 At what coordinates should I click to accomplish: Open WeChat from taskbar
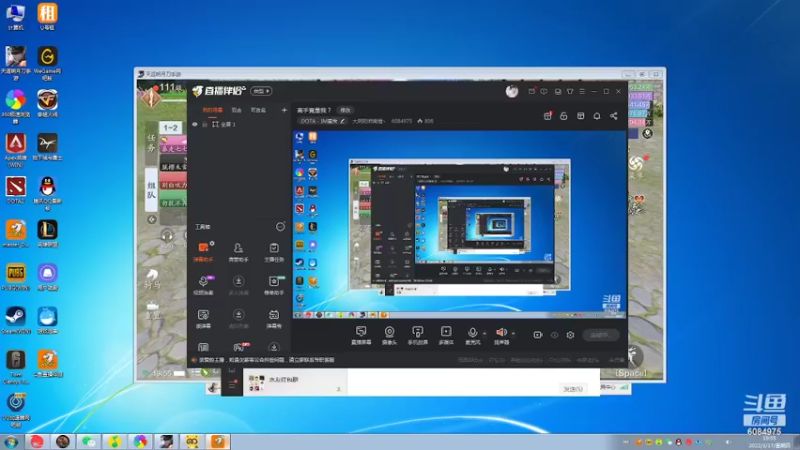coord(89,442)
